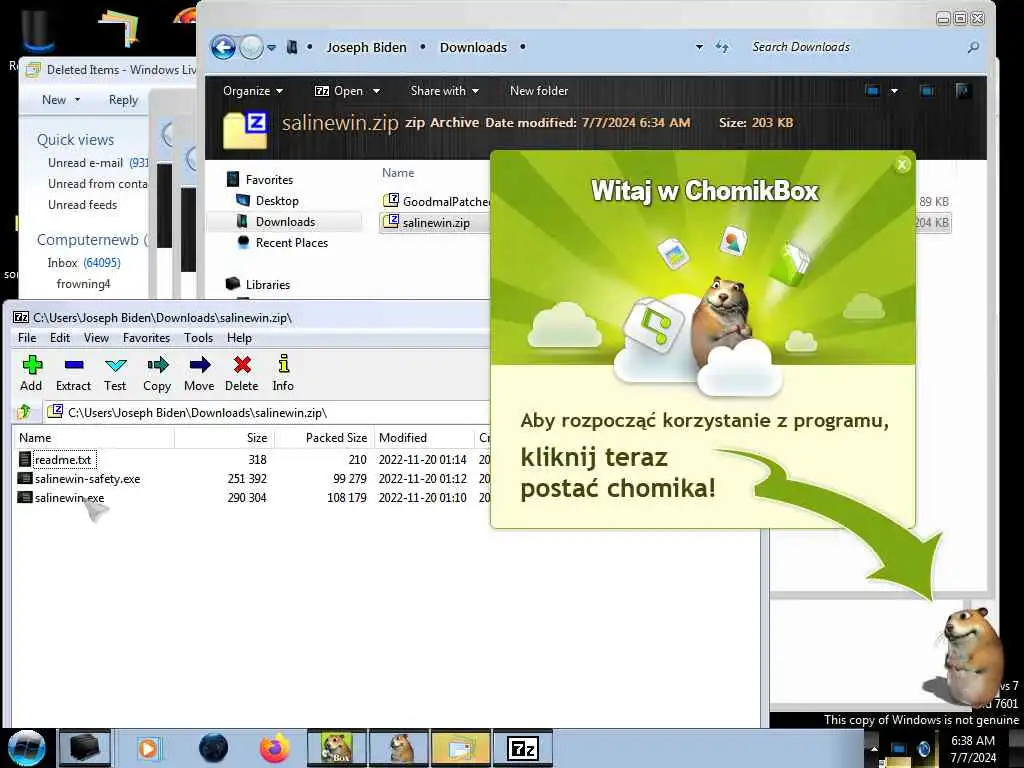Click Reply in Windows Live Mail
This screenshot has width=1024, height=768.
pyautogui.click(x=123, y=99)
